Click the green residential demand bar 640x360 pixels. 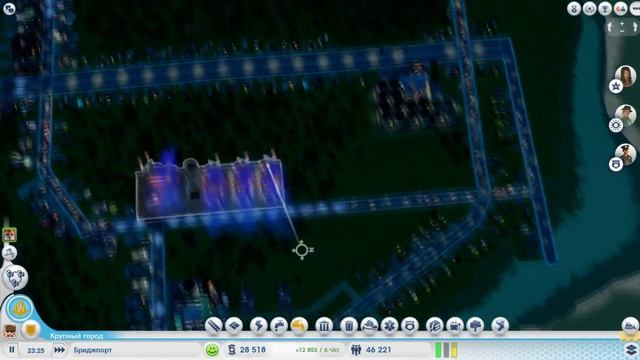pos(438,350)
